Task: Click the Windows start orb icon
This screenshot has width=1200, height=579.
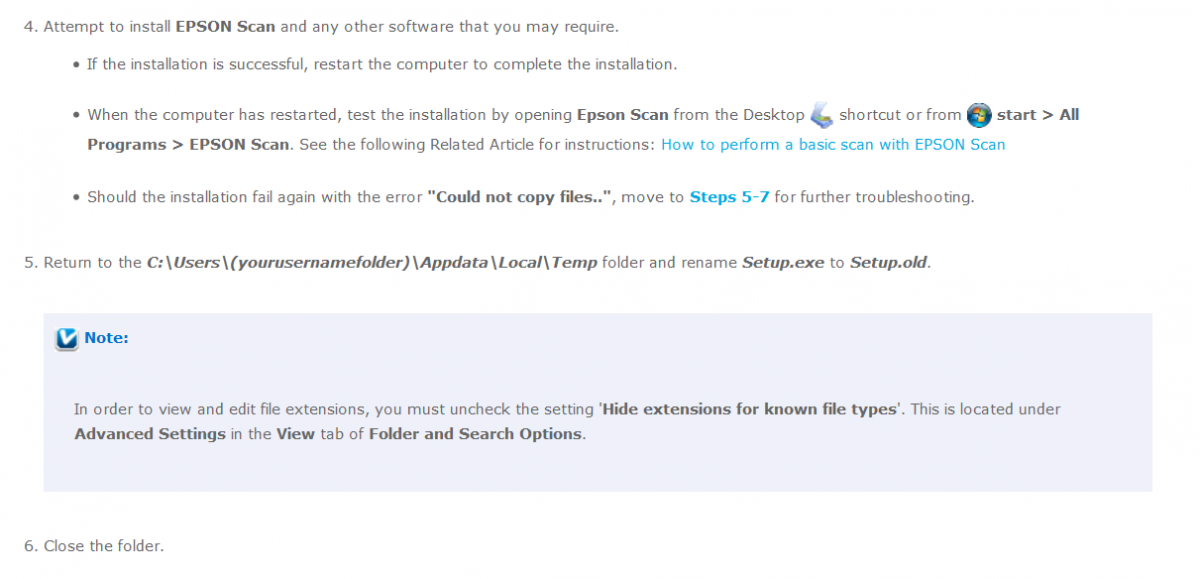Action: tap(979, 115)
